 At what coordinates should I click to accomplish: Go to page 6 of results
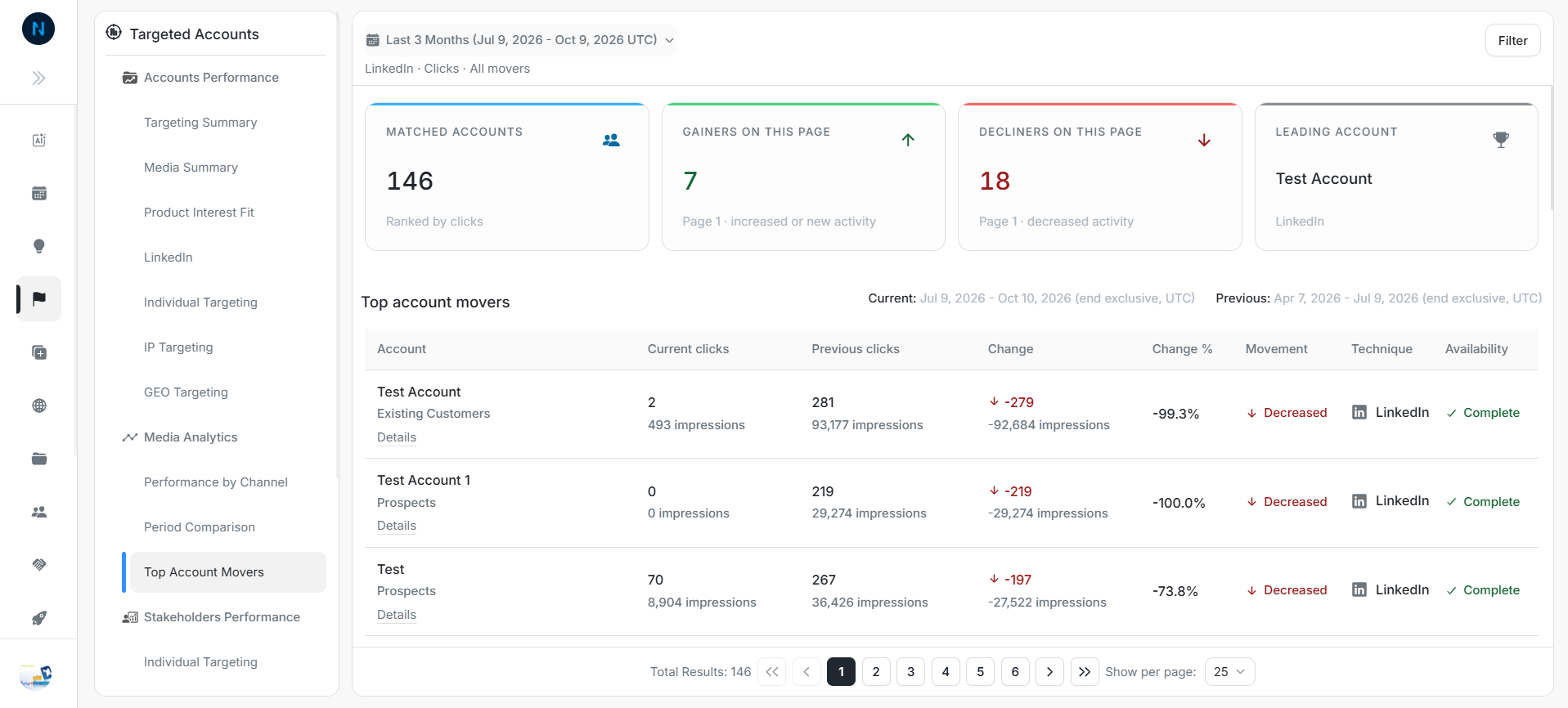click(x=1015, y=672)
